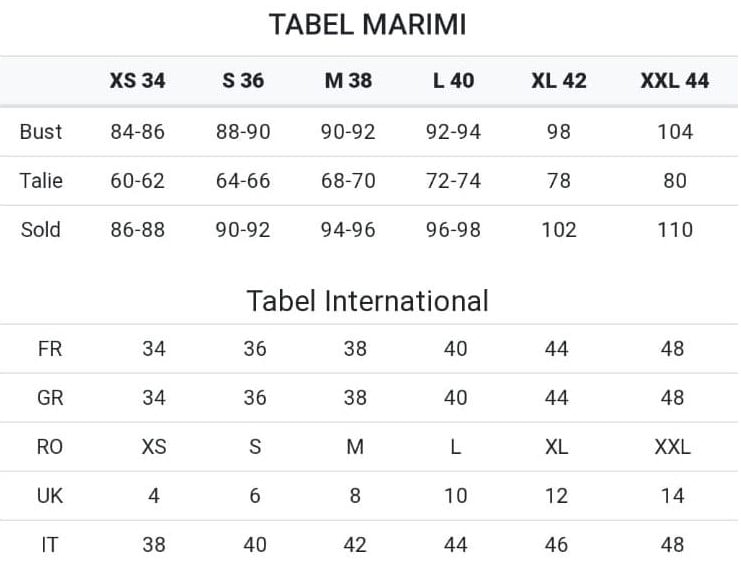Select the Sold row label
Screen dimensions: 741x576
pos(41,230)
